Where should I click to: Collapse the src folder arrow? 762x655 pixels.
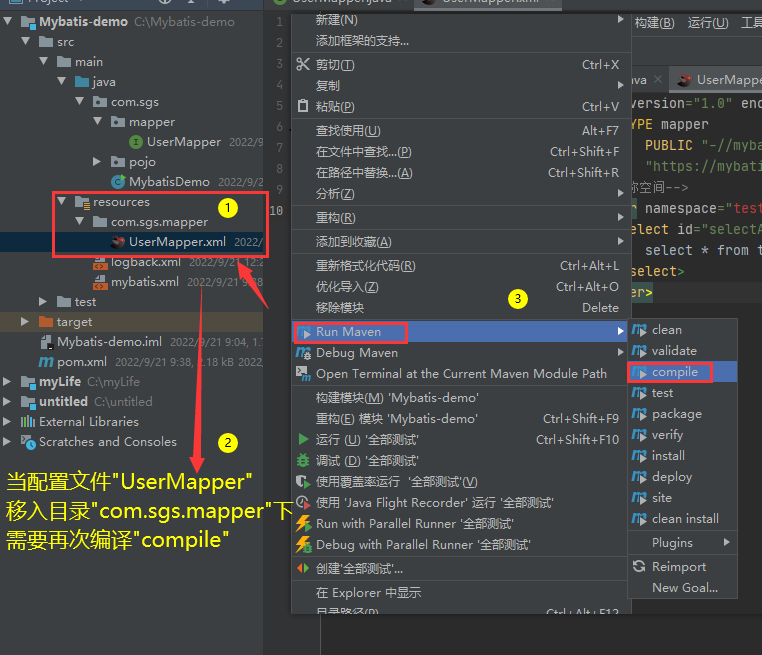26,41
